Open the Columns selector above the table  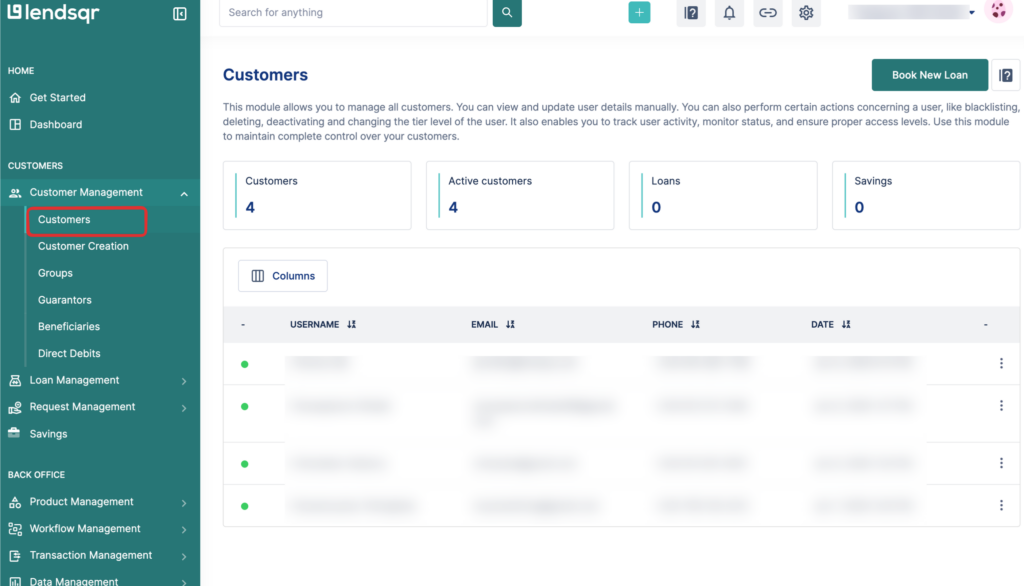pos(284,275)
